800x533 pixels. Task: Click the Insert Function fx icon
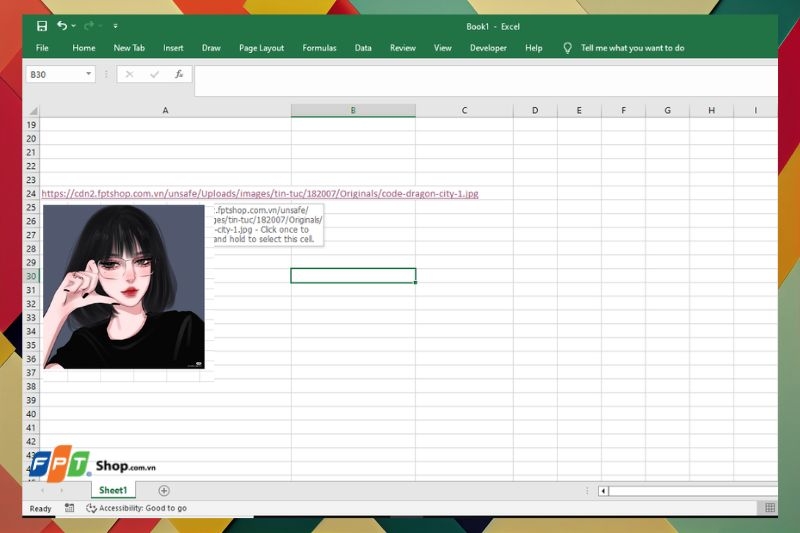tap(179, 74)
